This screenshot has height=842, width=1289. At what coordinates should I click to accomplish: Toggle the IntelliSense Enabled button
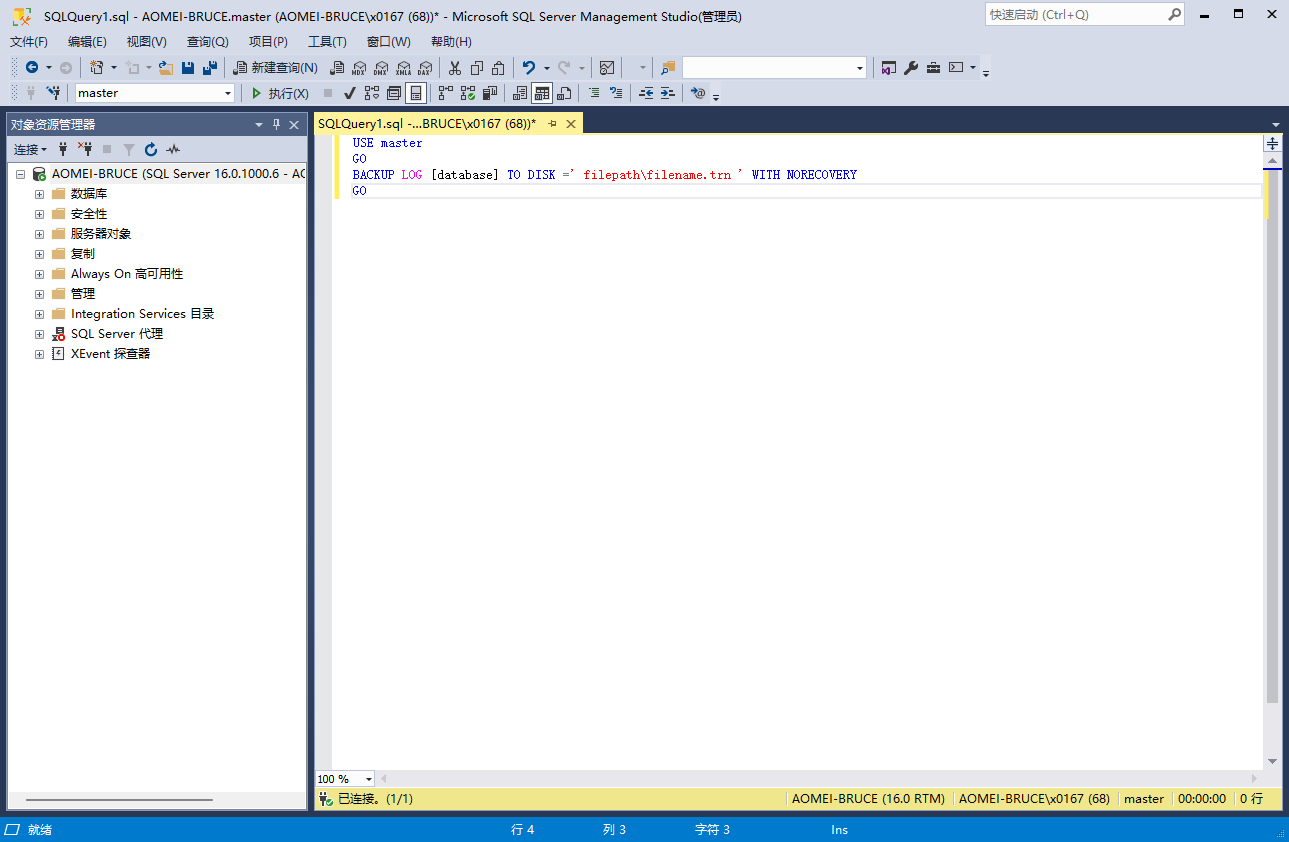416,93
